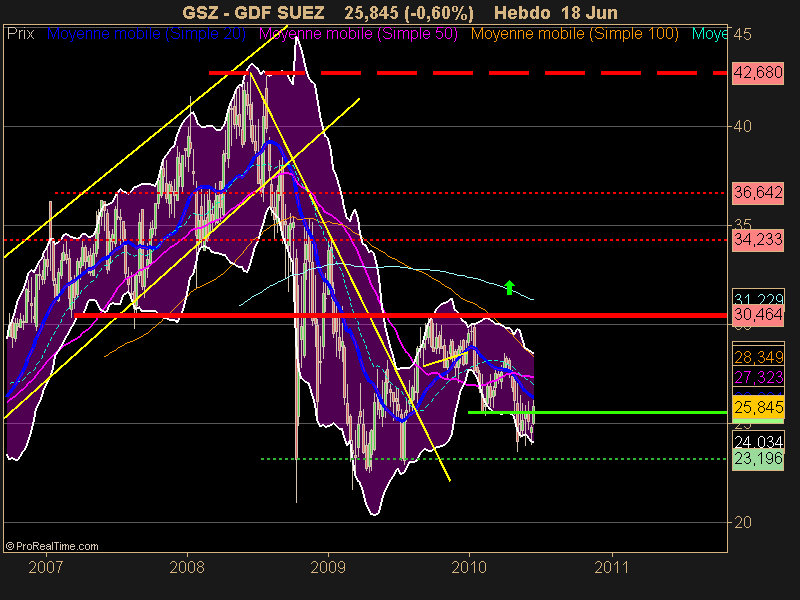Click the 31,229 cyan moving average tag
The image size is (800, 600).
coord(758,298)
